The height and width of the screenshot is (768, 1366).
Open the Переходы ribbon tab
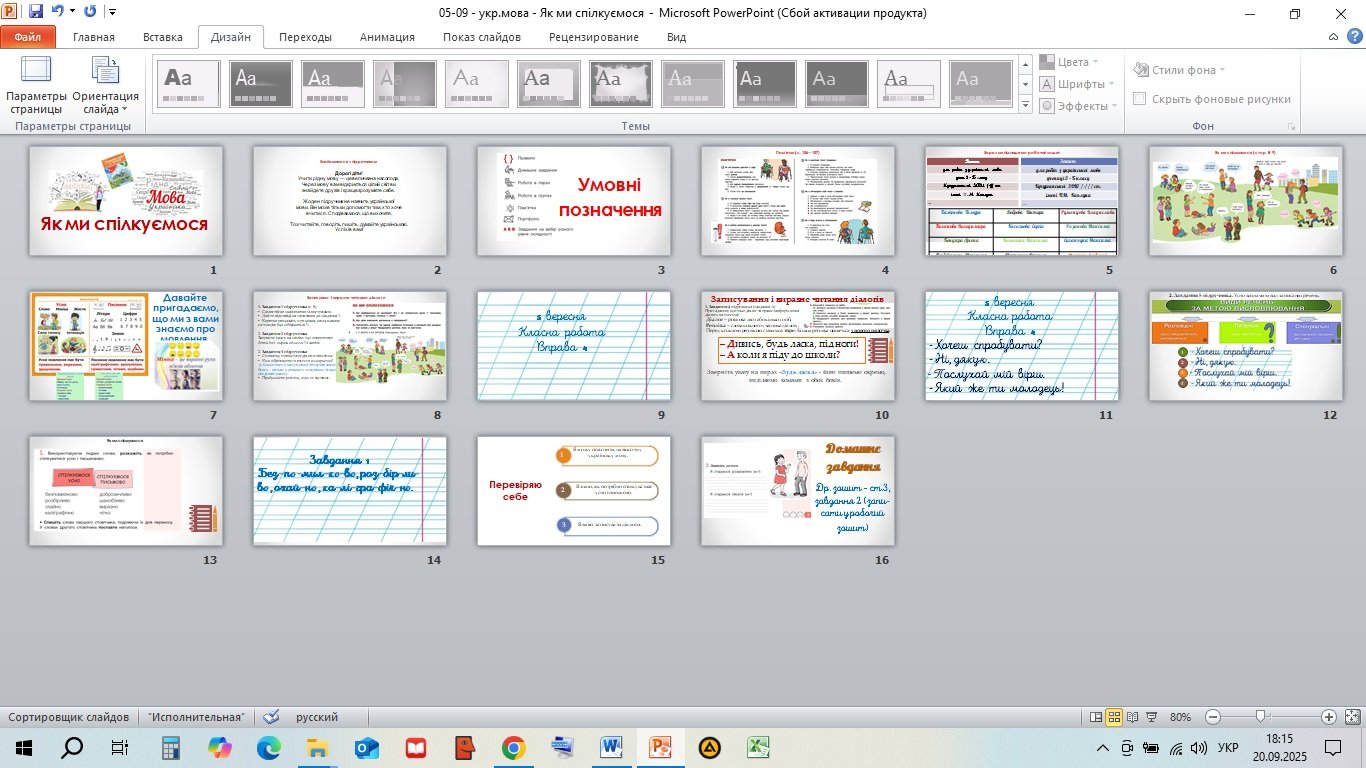click(x=305, y=37)
